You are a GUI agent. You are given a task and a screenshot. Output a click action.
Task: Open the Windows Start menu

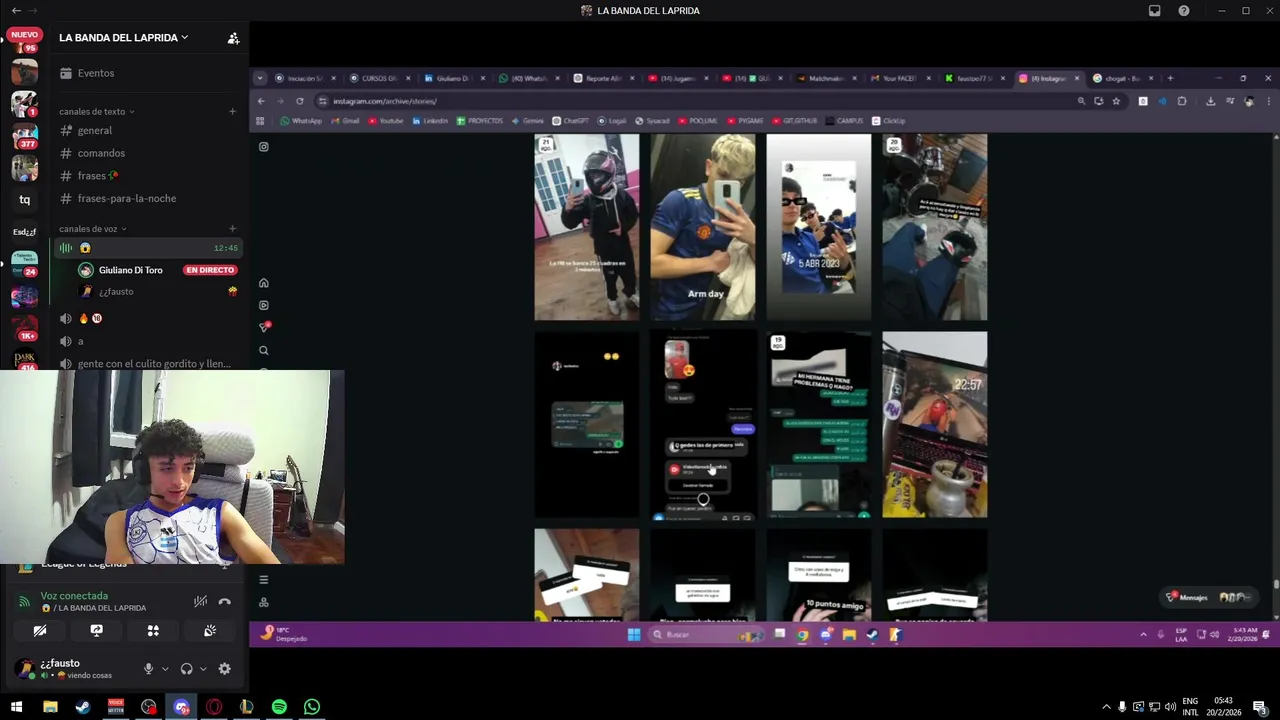pos(16,707)
